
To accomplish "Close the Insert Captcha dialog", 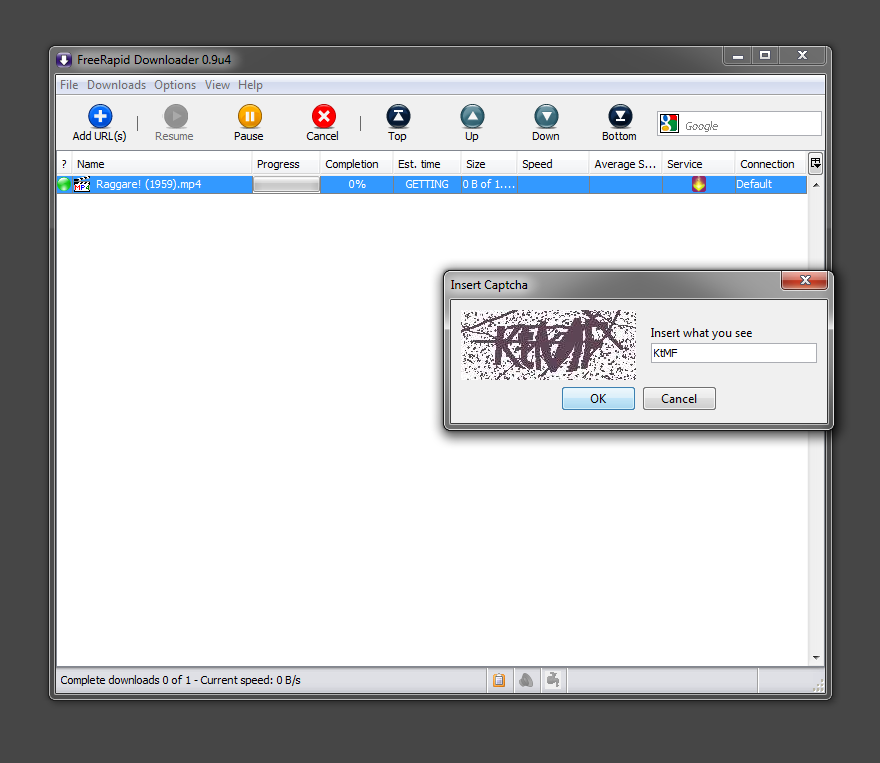I will click(805, 280).
